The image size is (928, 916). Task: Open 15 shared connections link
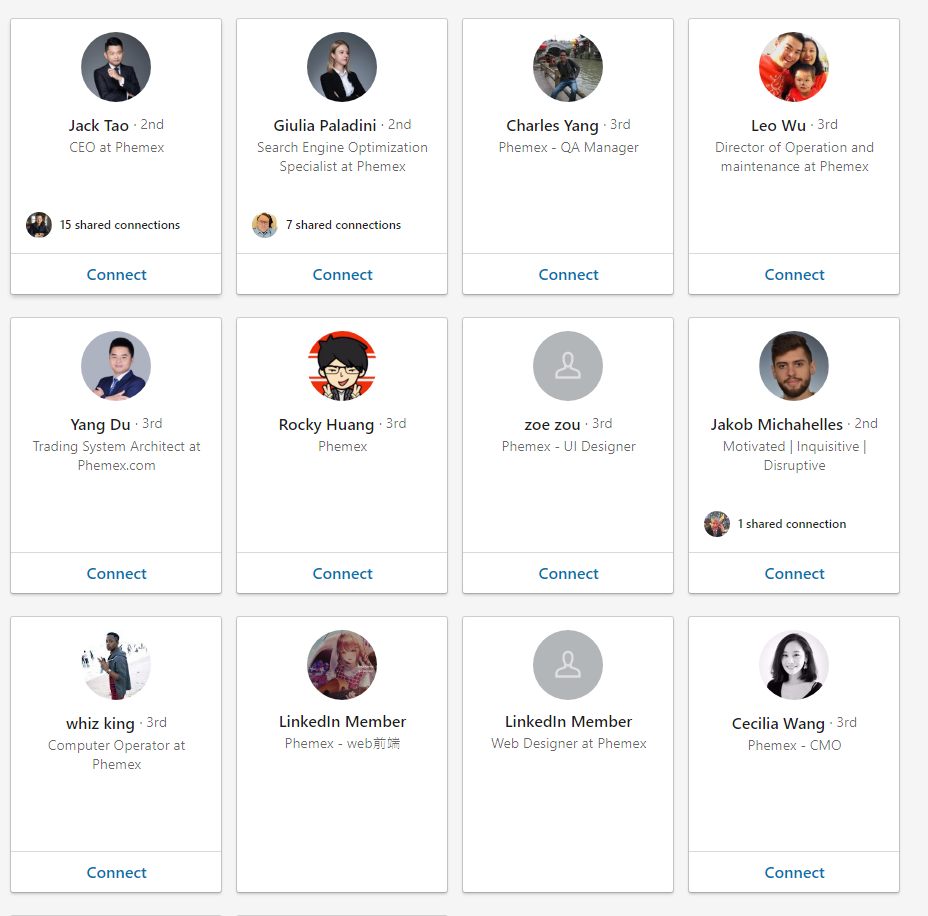click(x=120, y=225)
